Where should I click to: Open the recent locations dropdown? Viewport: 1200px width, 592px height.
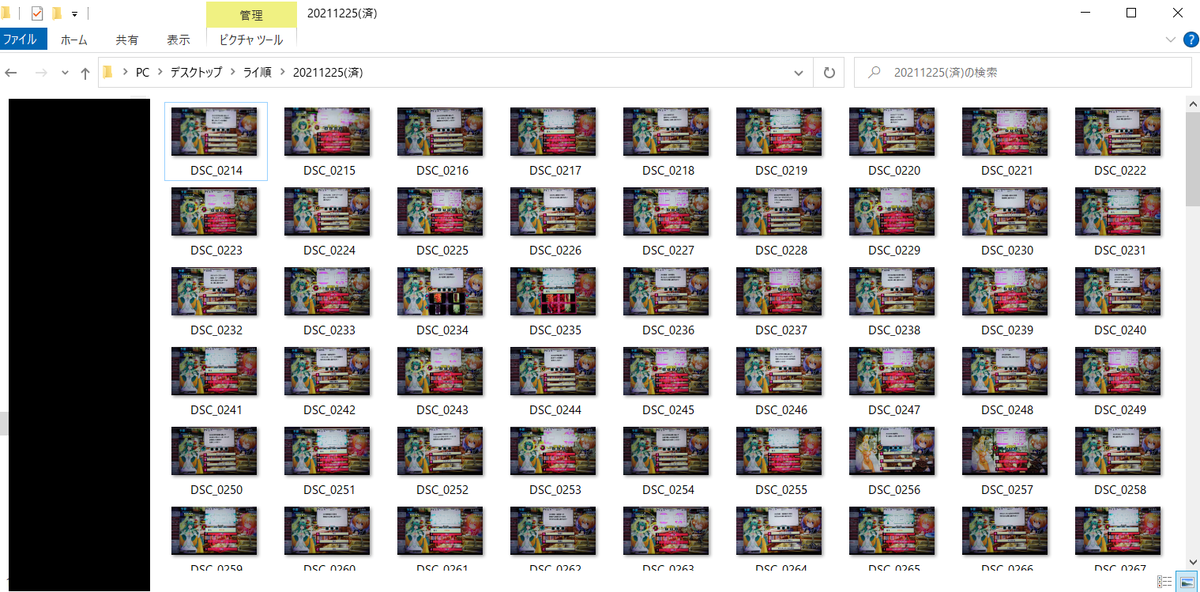tap(65, 73)
